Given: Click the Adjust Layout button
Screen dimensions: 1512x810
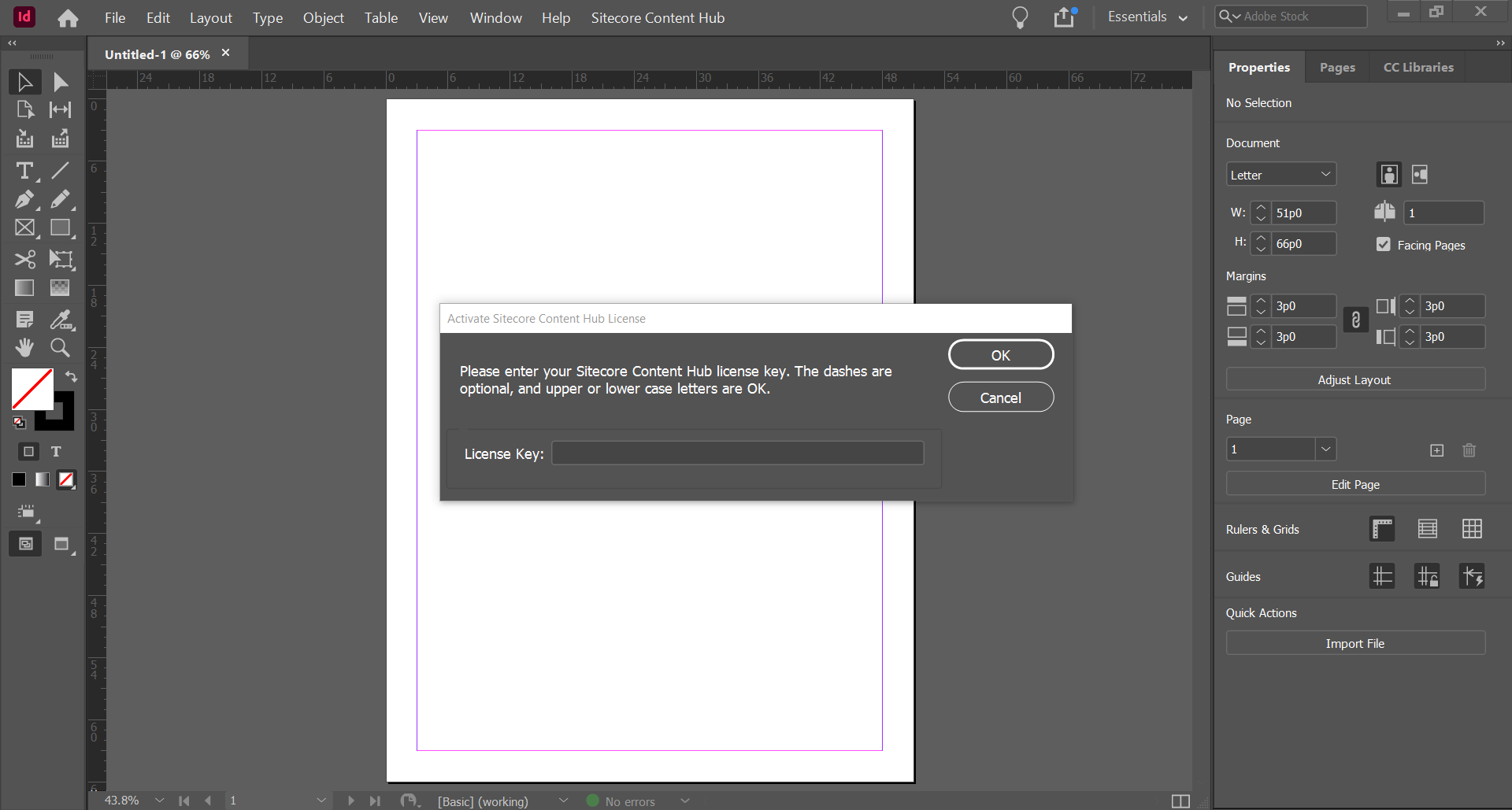Looking at the screenshot, I should [1355, 379].
